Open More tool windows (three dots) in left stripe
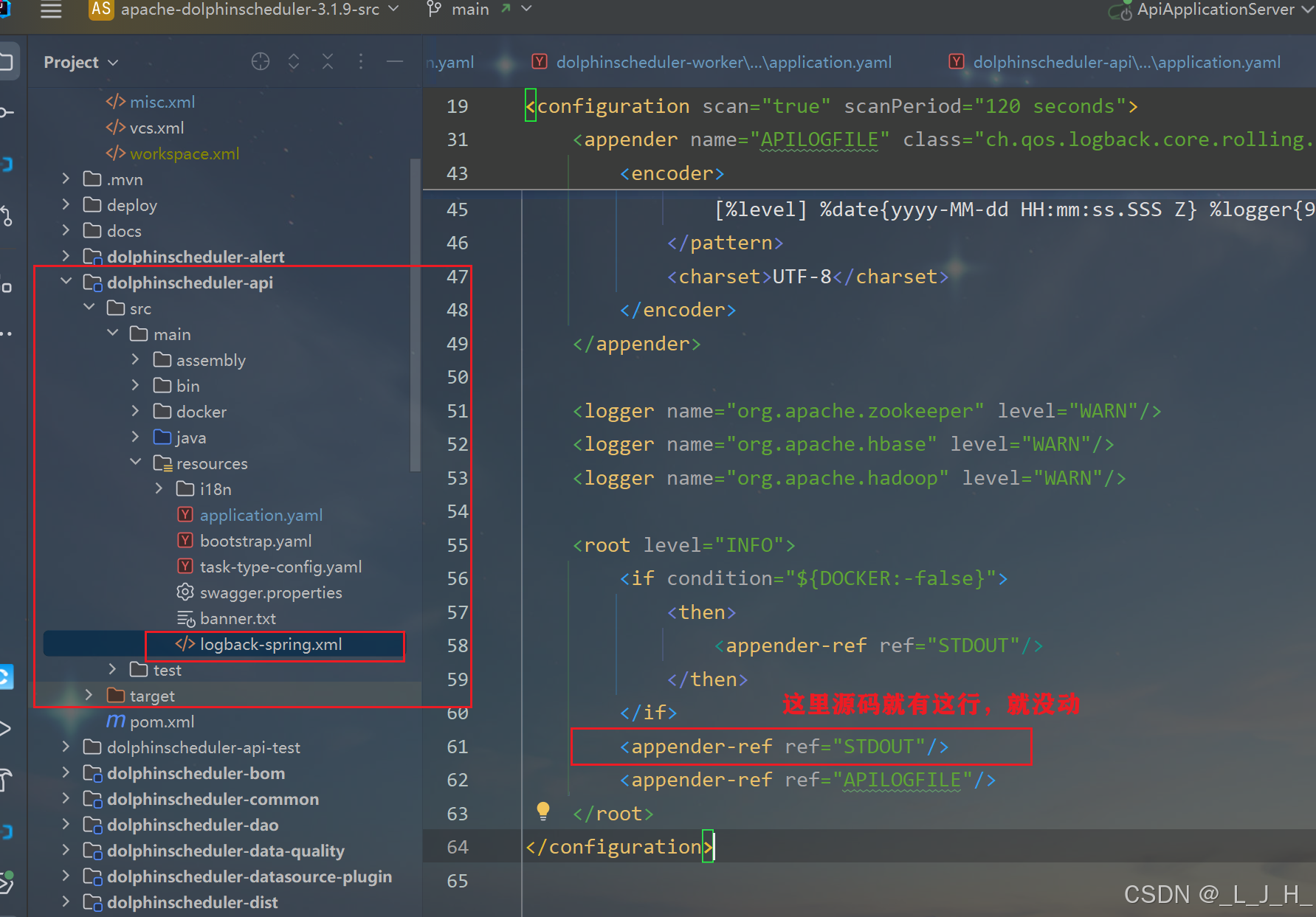This screenshot has width=1316, height=917. point(6,334)
